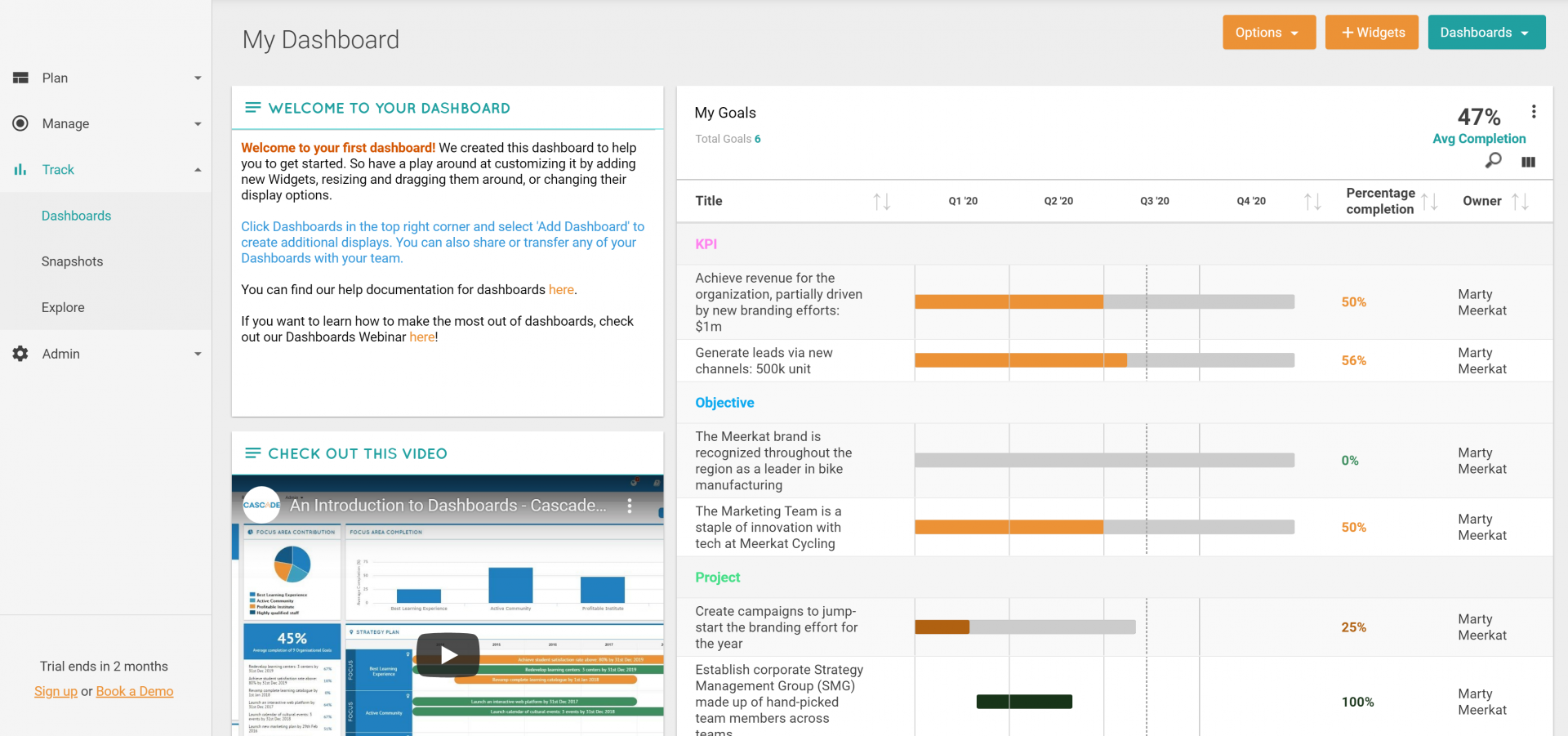
Task: Click the Achieve revenue goal progress bar
Action: pyautogui.click(x=1104, y=302)
